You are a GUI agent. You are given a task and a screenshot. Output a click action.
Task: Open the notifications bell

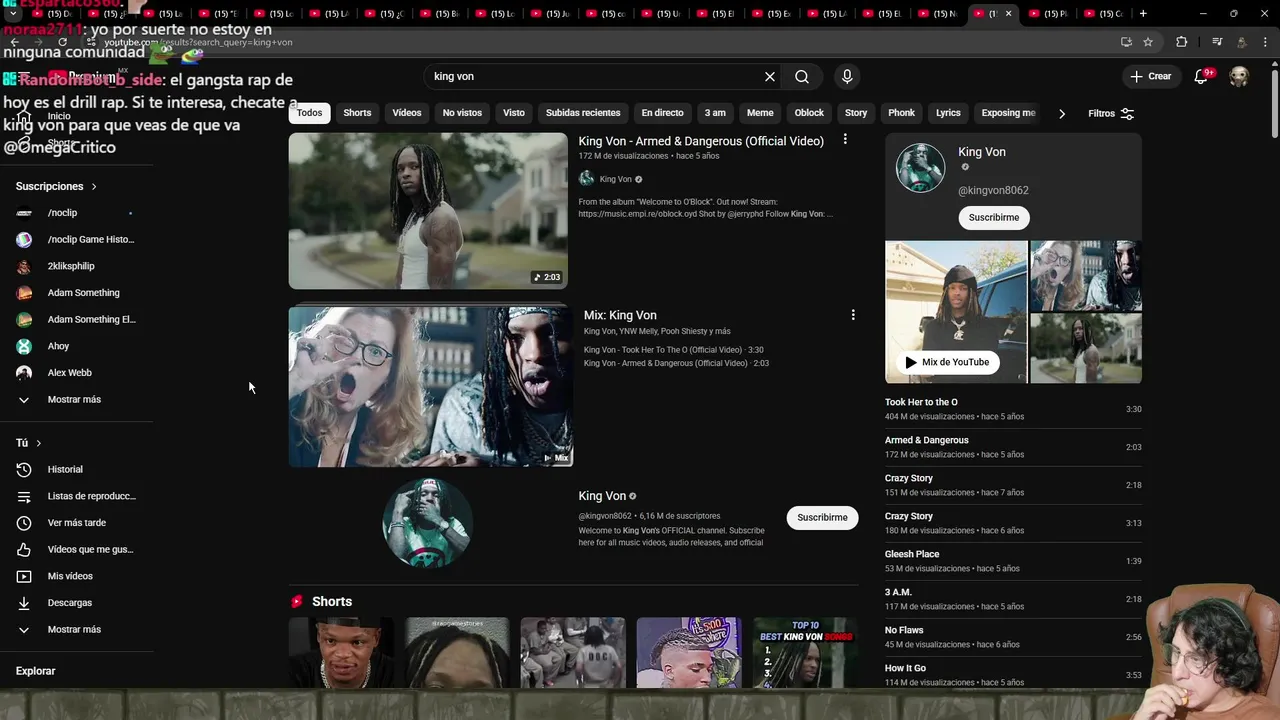[1202, 76]
